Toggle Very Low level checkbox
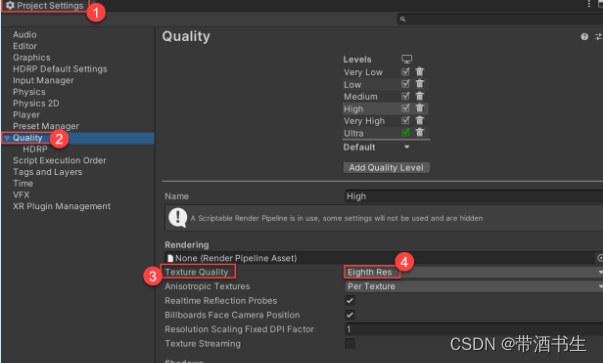The height and width of the screenshot is (363, 603). [x=405, y=72]
